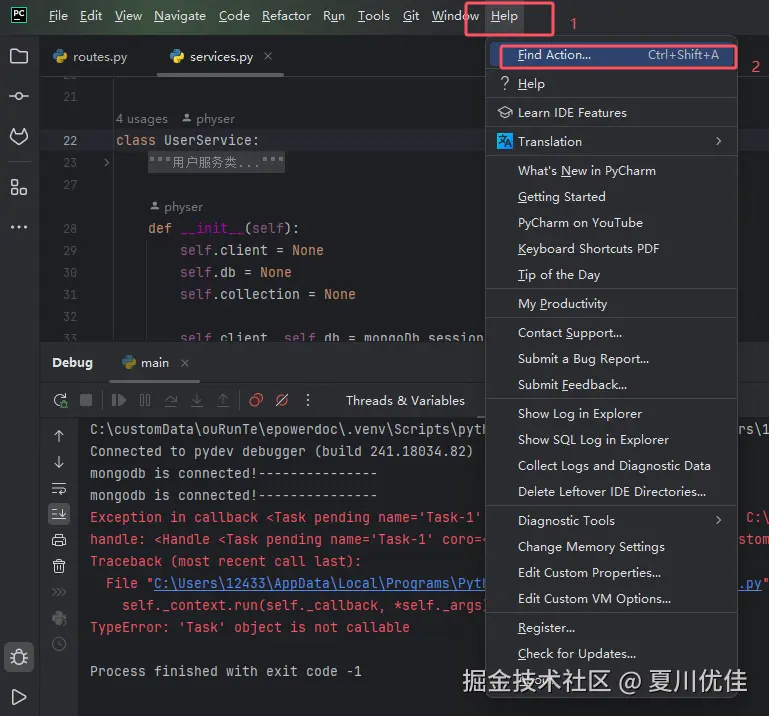Rerun the 'main' debug session
The width and height of the screenshot is (769, 716).
pyautogui.click(x=60, y=400)
